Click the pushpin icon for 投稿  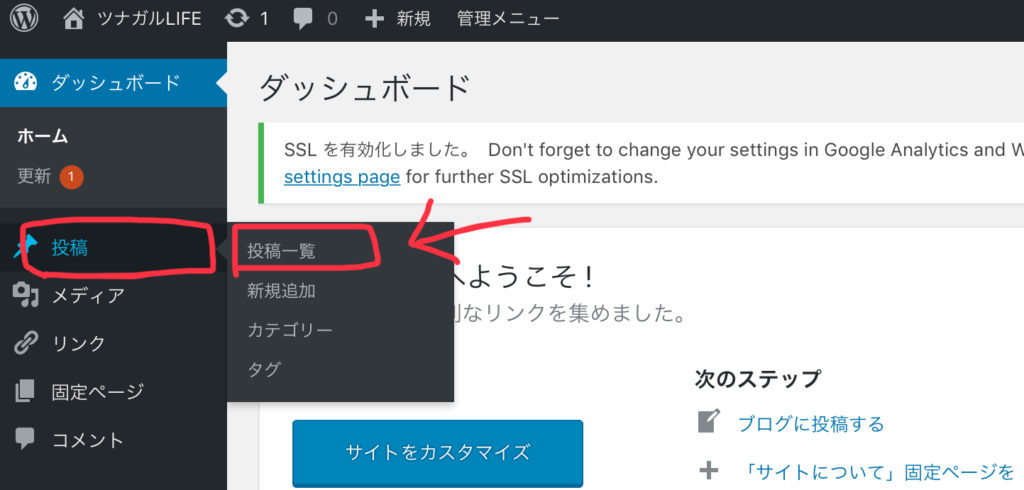[25, 248]
